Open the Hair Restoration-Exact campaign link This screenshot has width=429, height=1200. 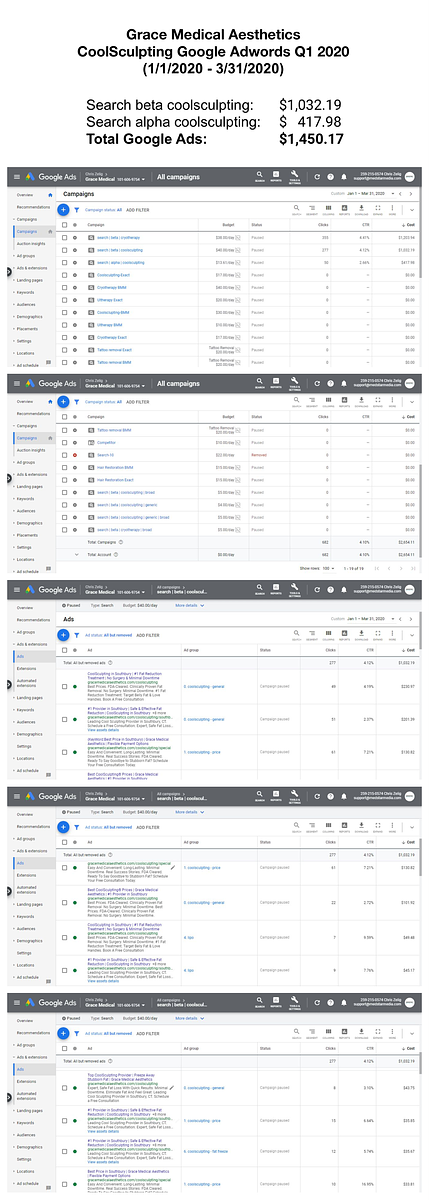115,479
